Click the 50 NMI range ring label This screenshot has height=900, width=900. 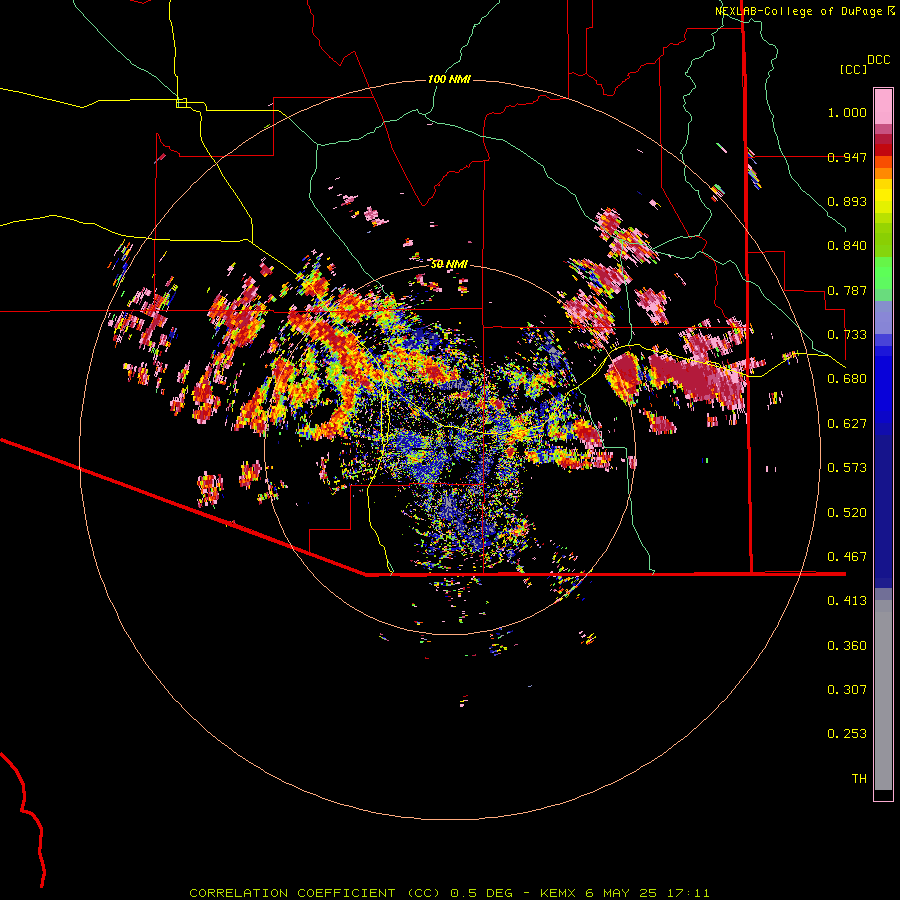(449, 264)
